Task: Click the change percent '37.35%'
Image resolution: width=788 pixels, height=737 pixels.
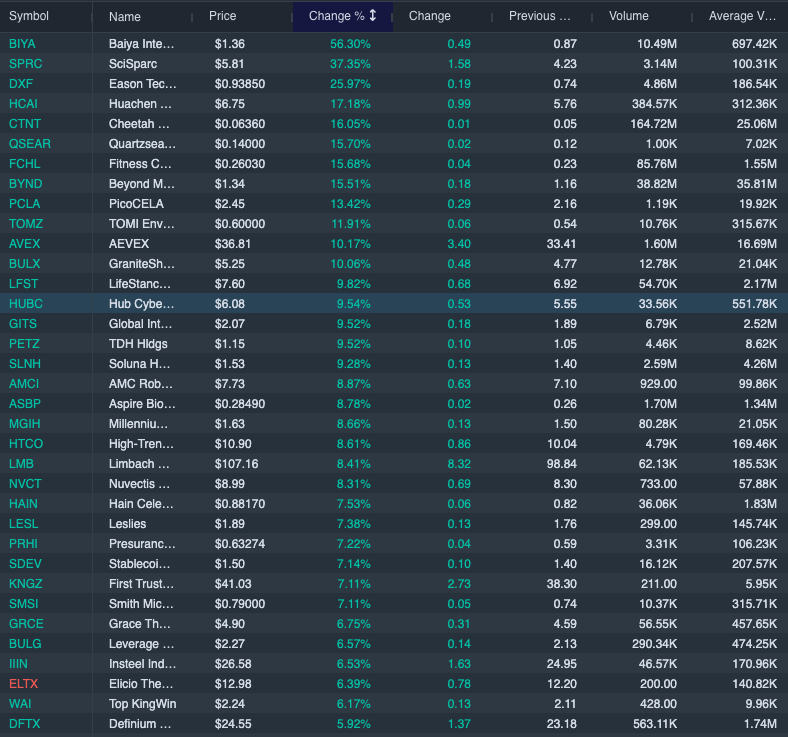Action: (x=350, y=64)
